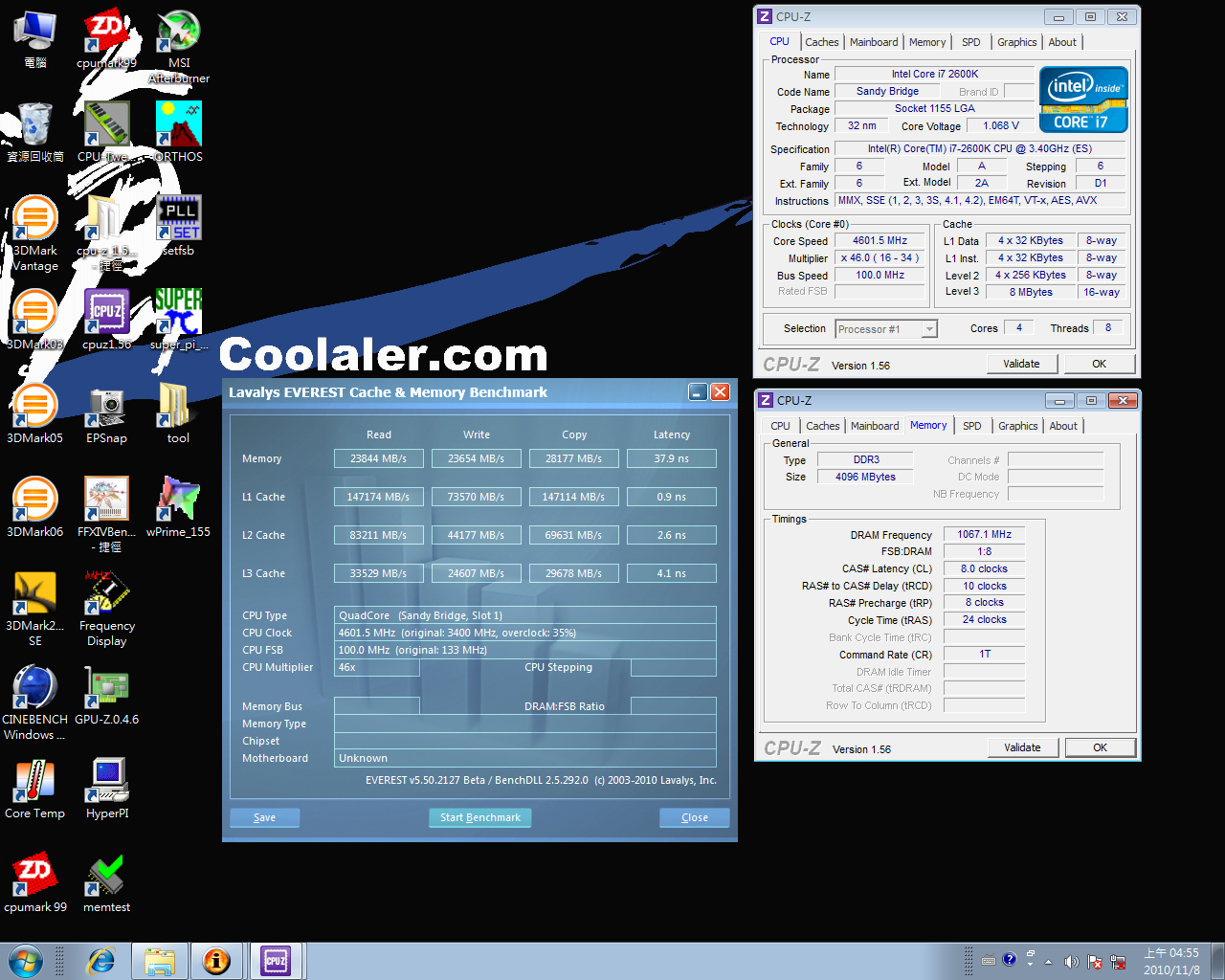Open bottom cpumark 99 desktop shortcut
This screenshot has height=980, width=1225.
click(34, 882)
